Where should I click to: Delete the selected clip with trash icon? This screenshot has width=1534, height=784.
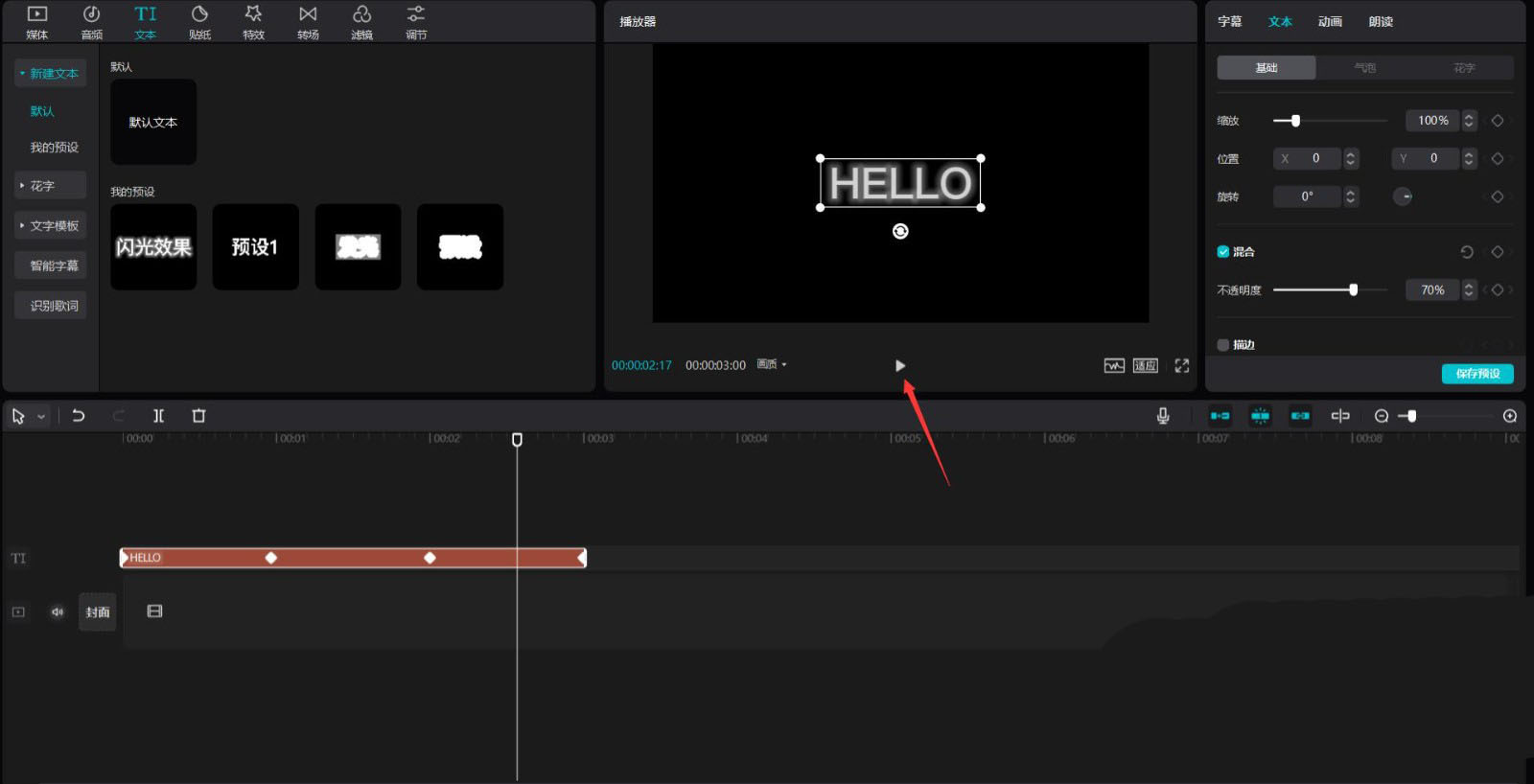click(x=198, y=416)
